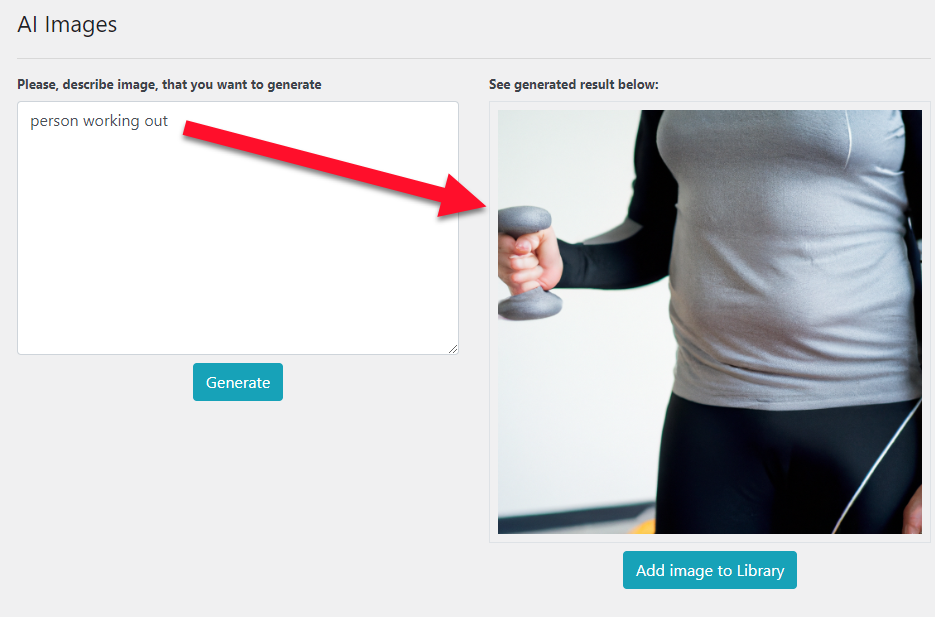The image size is (935, 617).
Task: Click the gray shirt in generated image
Action: click(x=787, y=256)
